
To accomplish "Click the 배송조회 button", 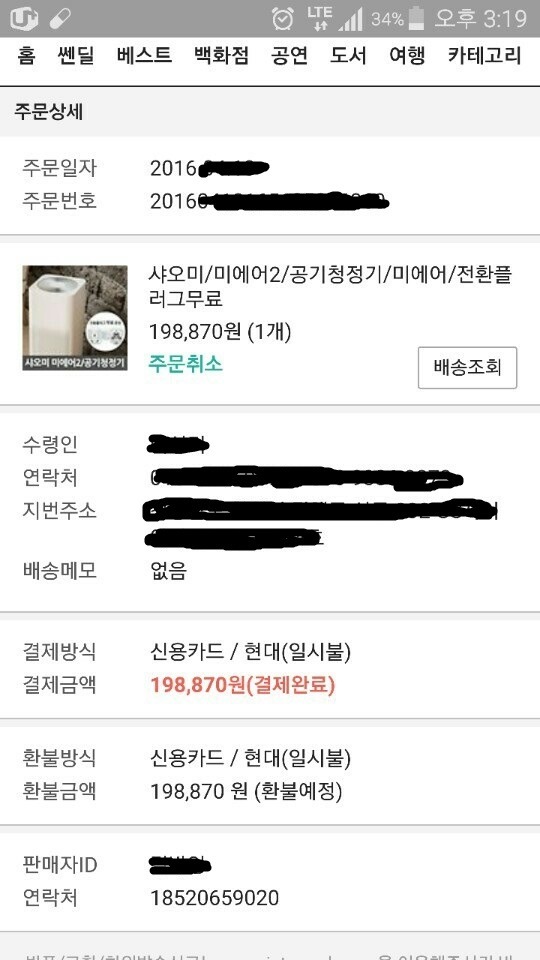I will pyautogui.click(x=468, y=367).
